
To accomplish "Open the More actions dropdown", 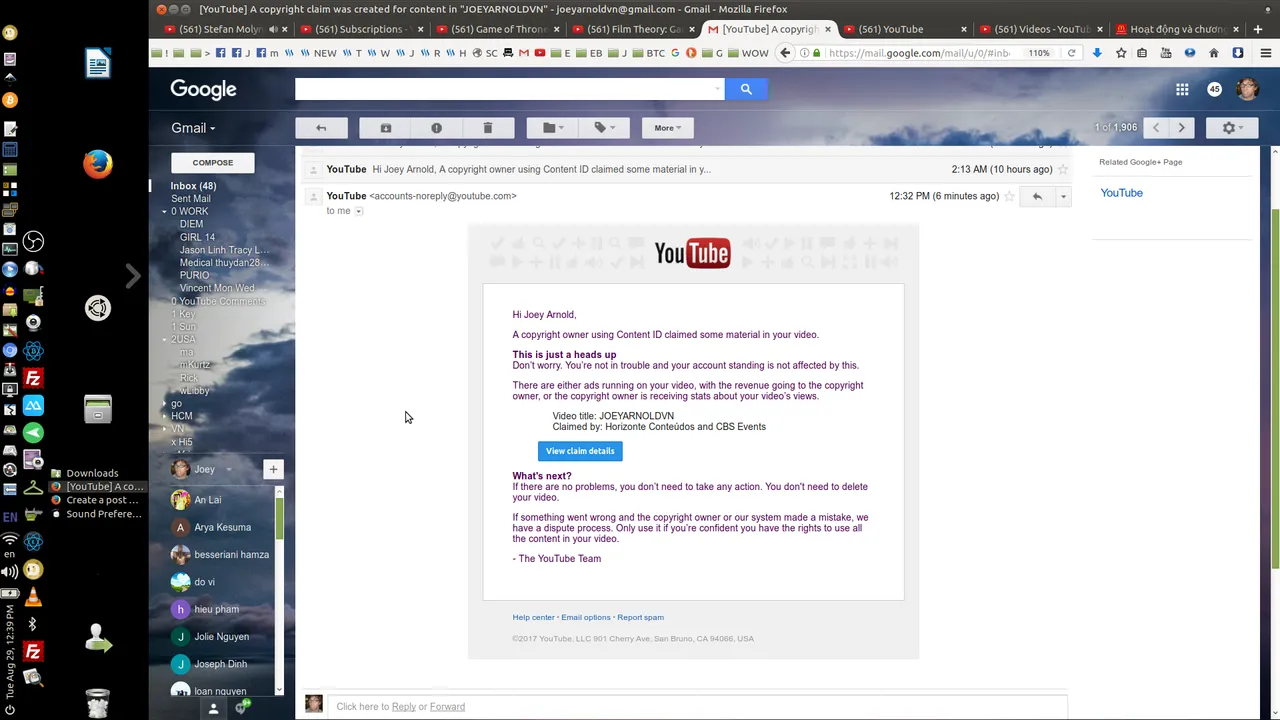I will pyautogui.click(x=667, y=128).
